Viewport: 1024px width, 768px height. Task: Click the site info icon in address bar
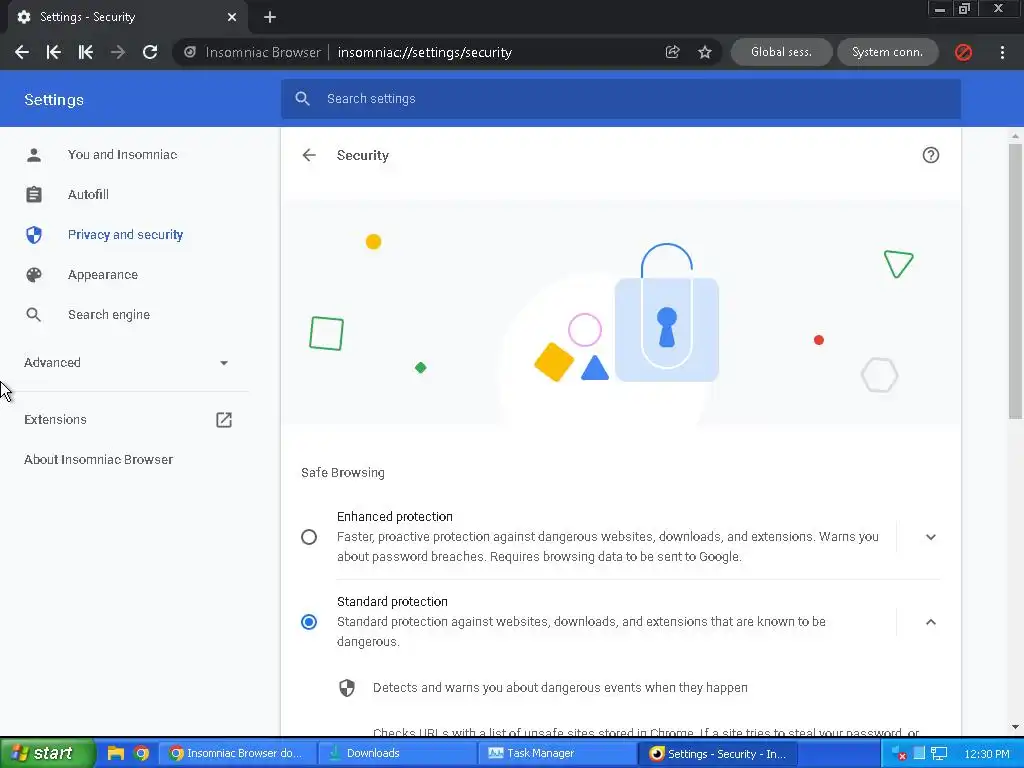click(x=189, y=52)
